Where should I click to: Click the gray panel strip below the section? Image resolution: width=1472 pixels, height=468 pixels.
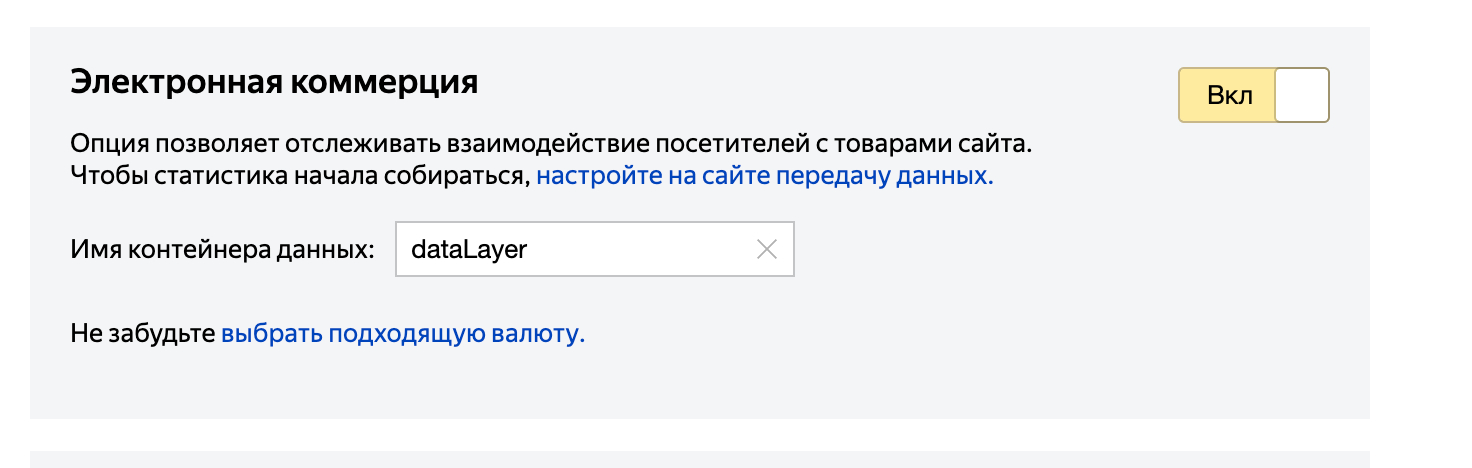700,460
